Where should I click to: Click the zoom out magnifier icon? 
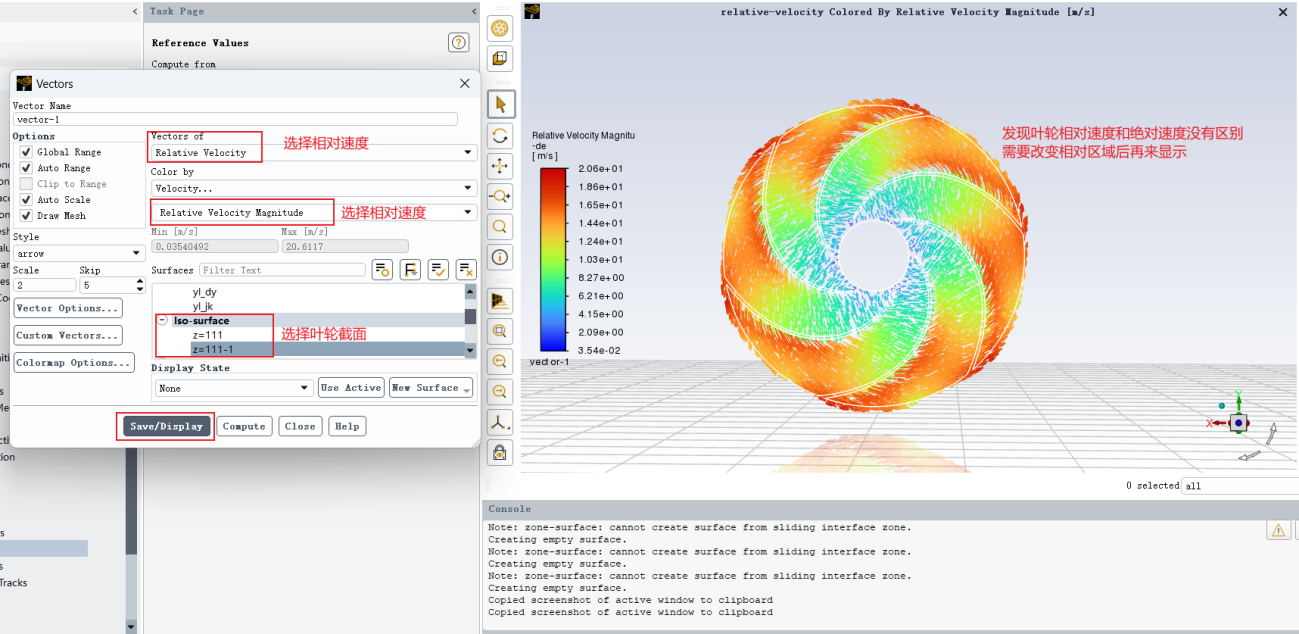pyautogui.click(x=499, y=391)
